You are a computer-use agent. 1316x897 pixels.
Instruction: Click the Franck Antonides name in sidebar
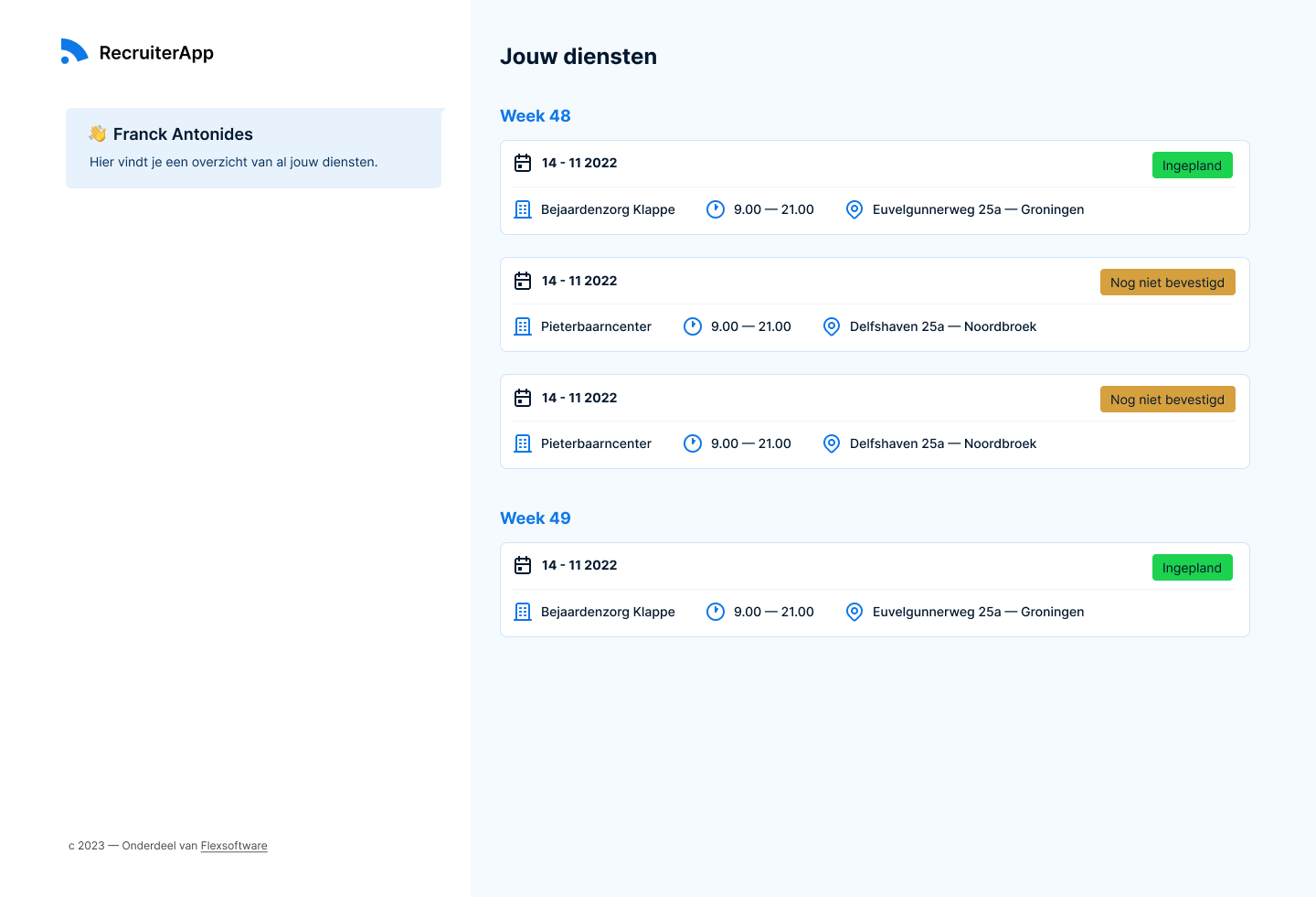pos(183,134)
